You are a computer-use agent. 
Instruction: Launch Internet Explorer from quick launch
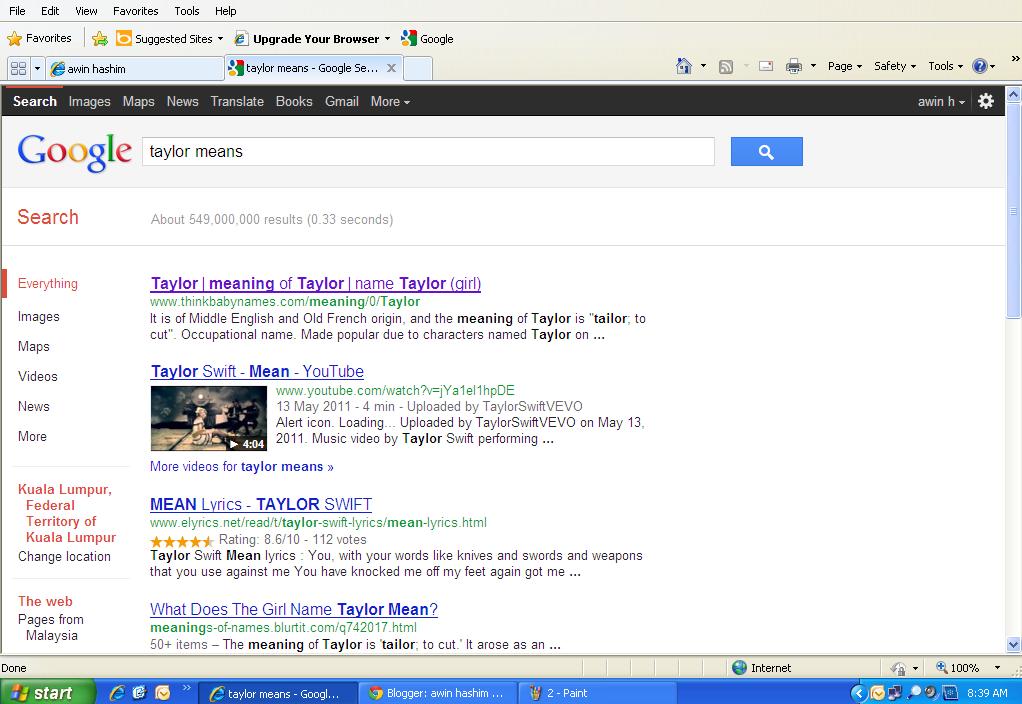pos(117,692)
